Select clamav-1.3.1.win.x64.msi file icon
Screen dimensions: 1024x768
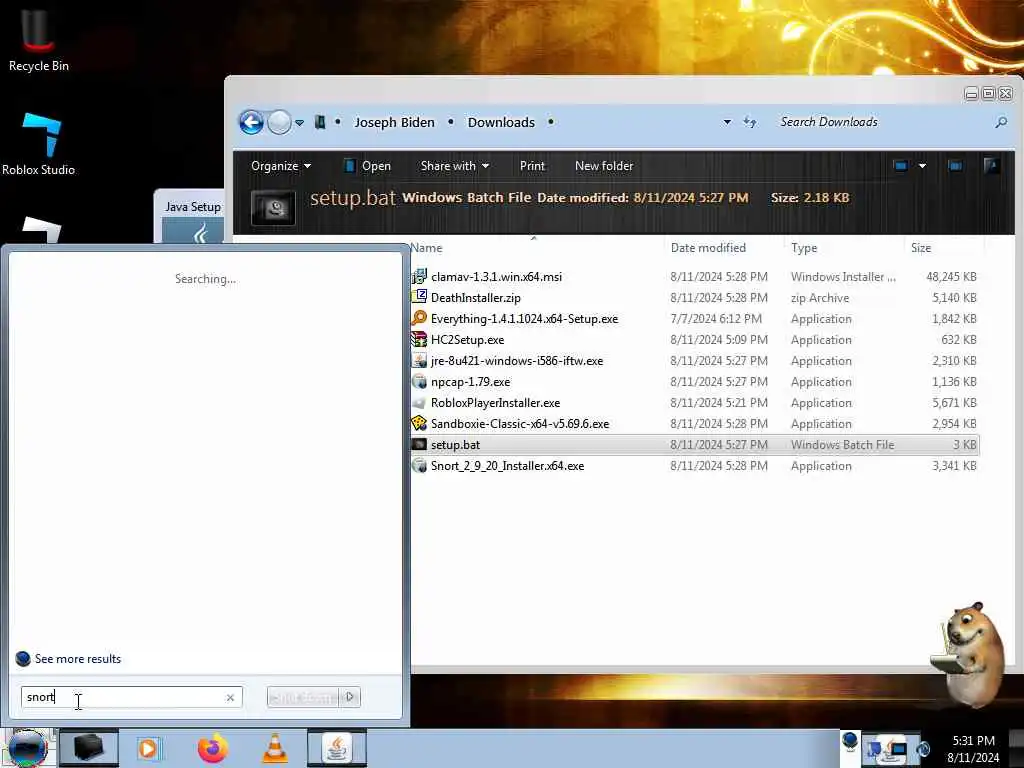coord(419,277)
